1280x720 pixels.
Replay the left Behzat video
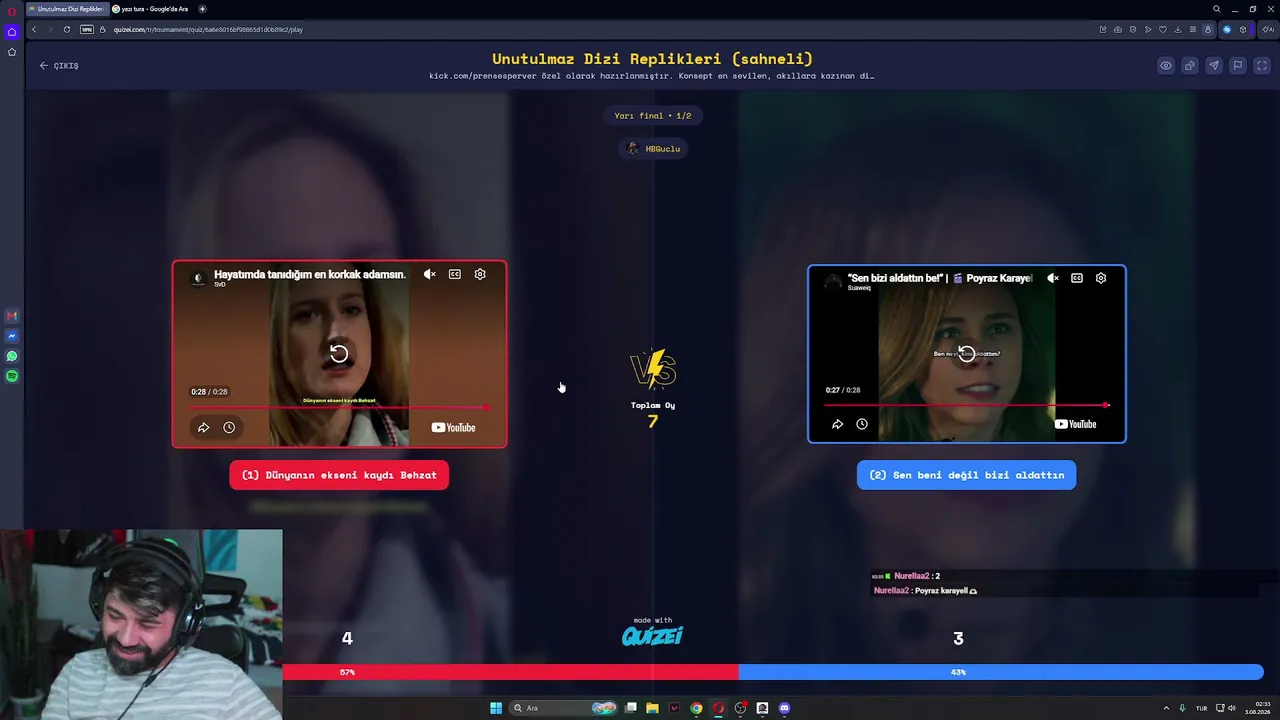click(x=339, y=354)
